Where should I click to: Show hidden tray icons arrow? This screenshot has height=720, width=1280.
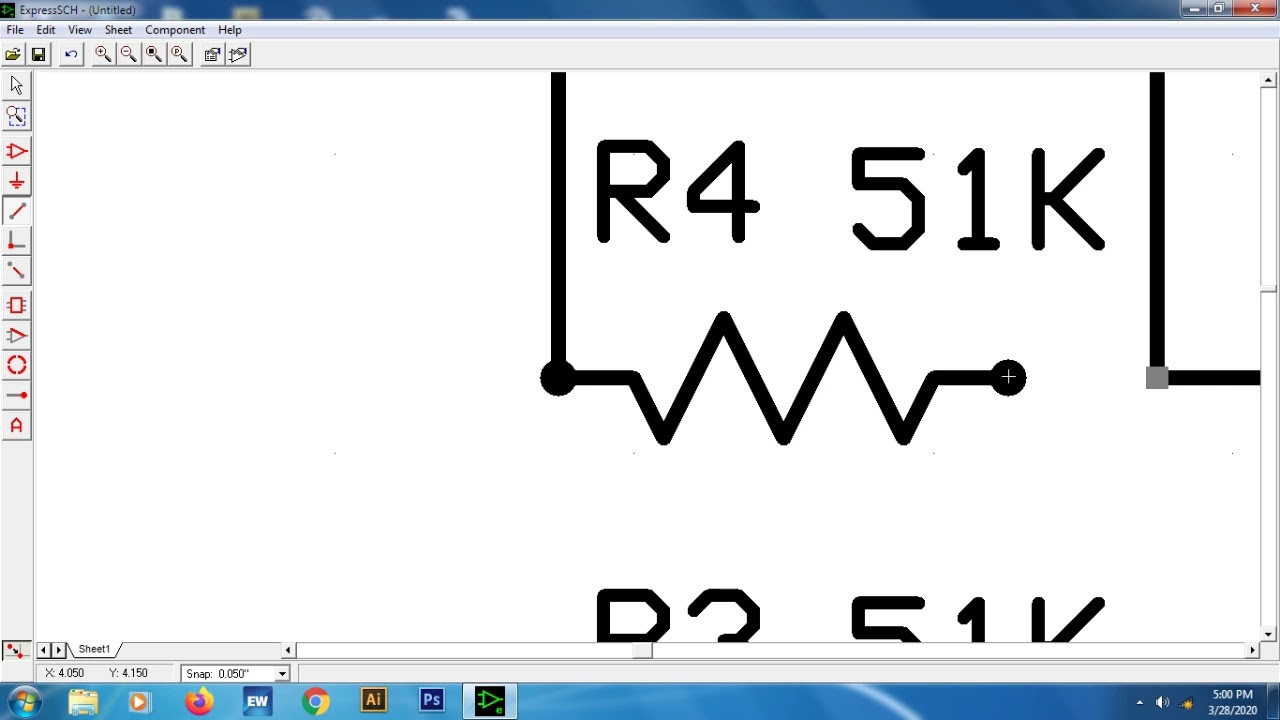pos(1139,703)
